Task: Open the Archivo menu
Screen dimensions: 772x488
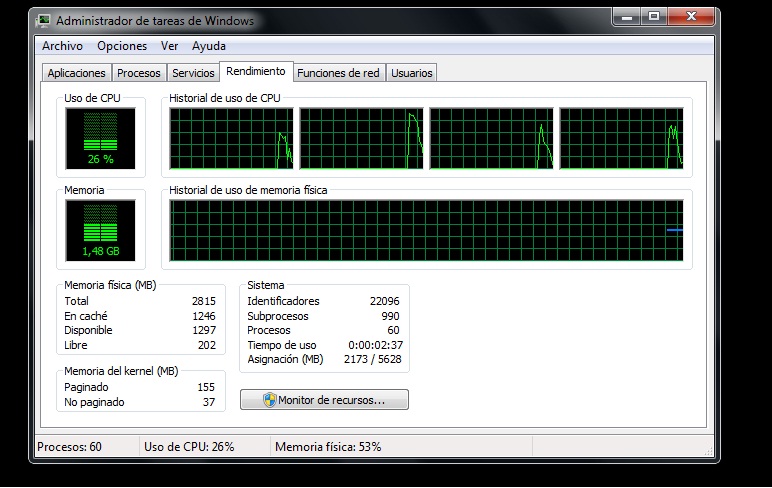Action: click(x=63, y=46)
